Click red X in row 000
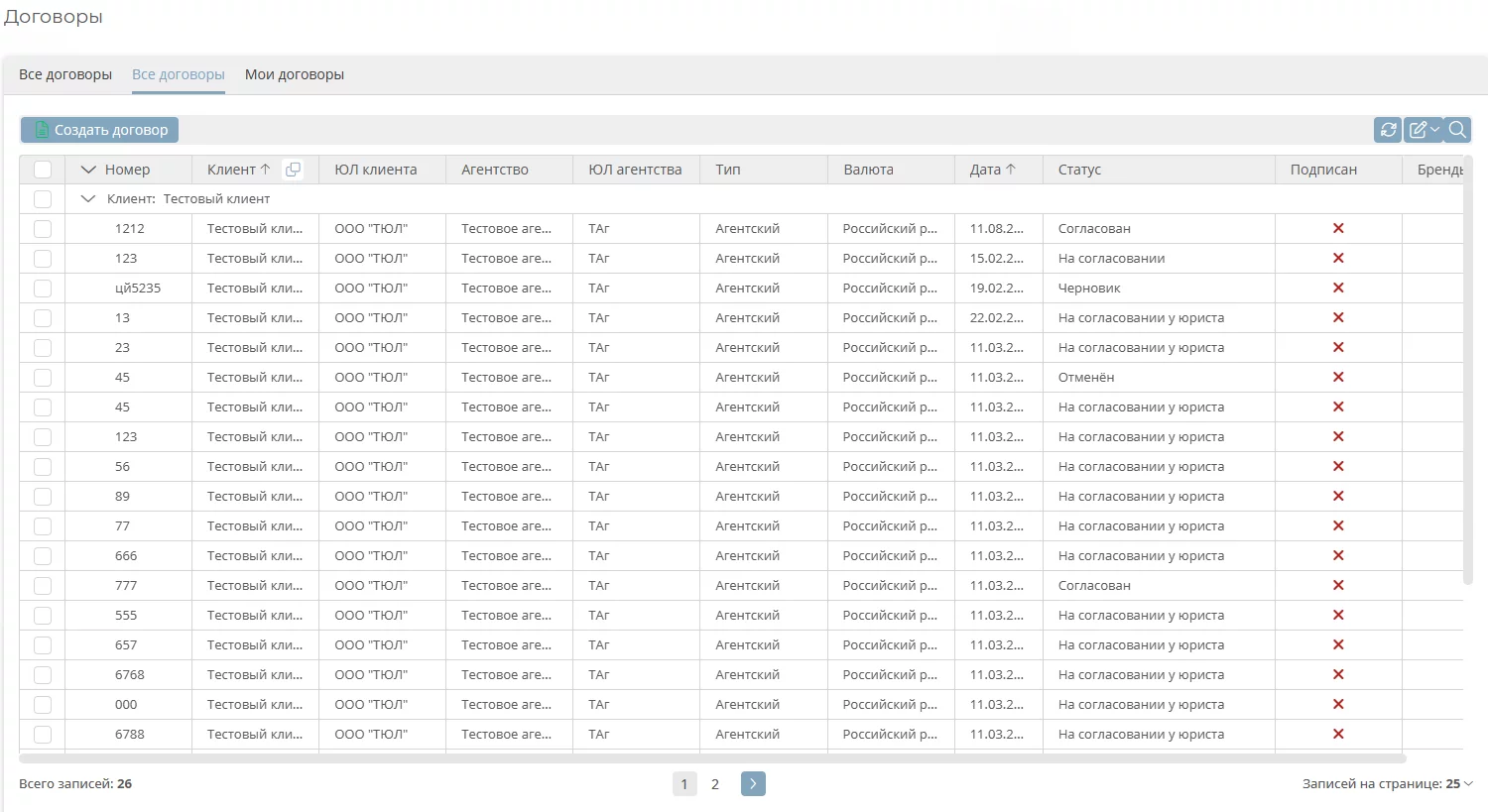1488x812 pixels. [x=1338, y=705]
